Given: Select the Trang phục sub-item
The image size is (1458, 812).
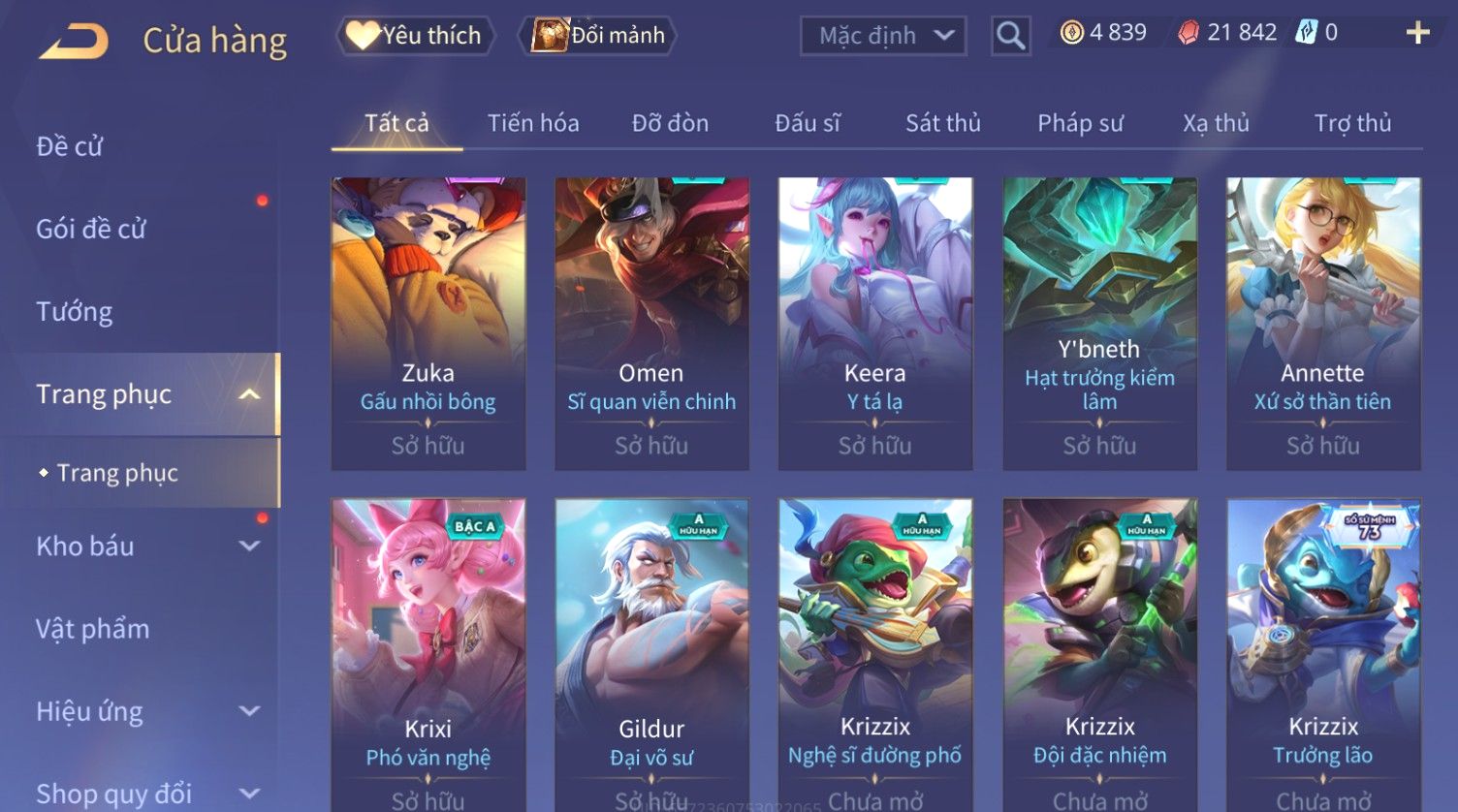Looking at the screenshot, I should (x=117, y=473).
